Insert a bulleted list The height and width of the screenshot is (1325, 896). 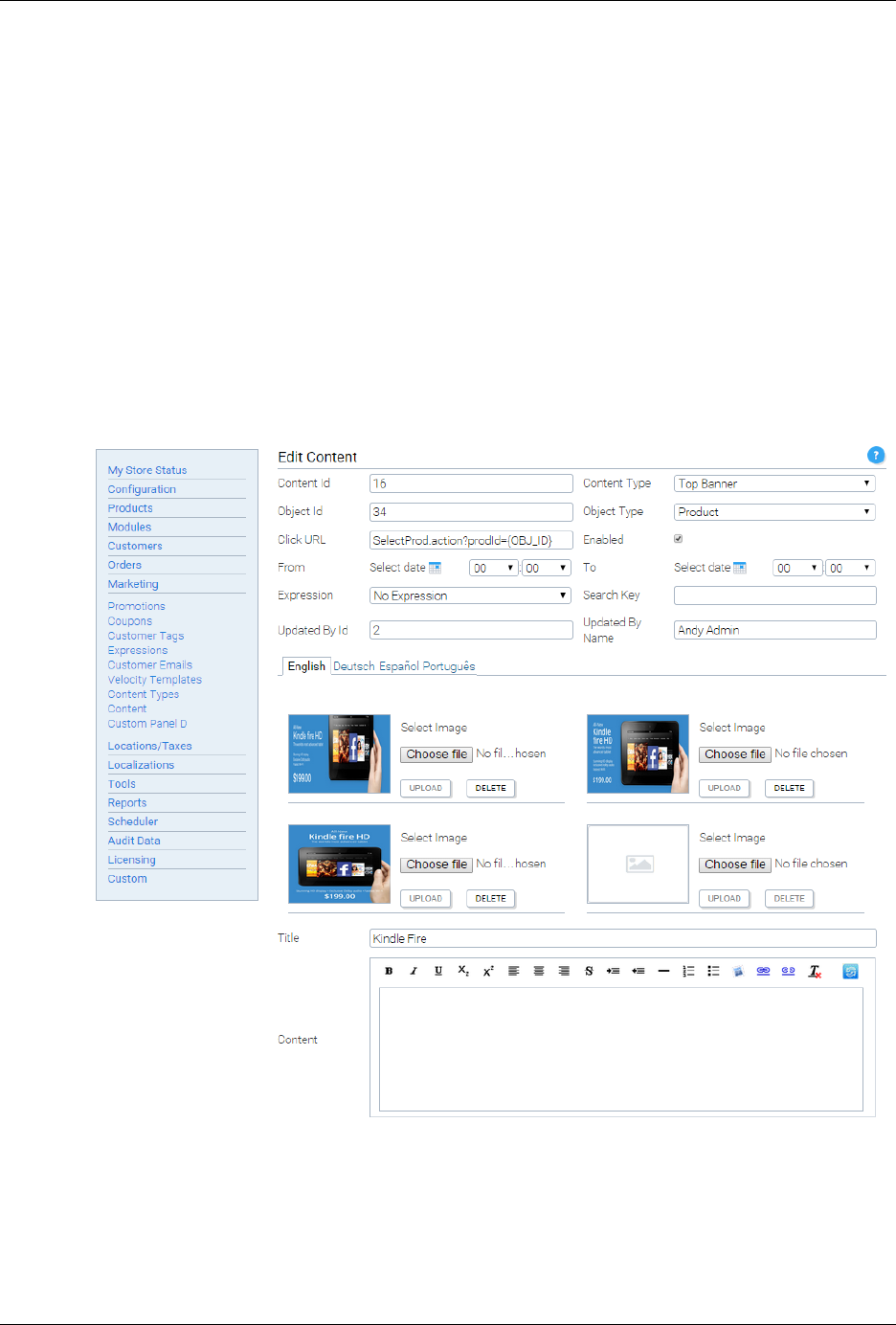pyautogui.click(x=713, y=971)
